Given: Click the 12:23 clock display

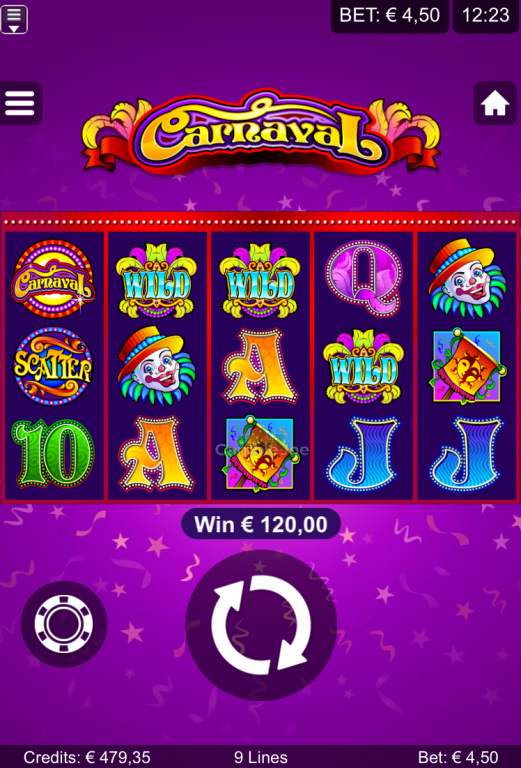Looking at the screenshot, I should [x=486, y=16].
